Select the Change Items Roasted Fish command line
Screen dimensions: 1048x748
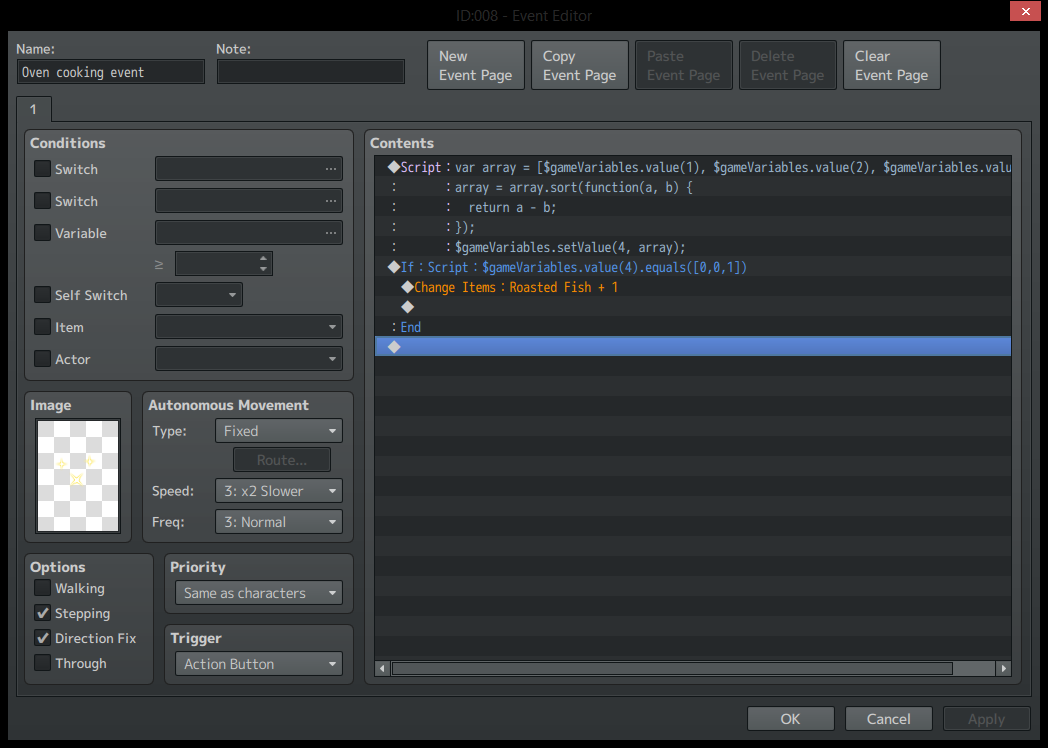pyautogui.click(x=692, y=287)
